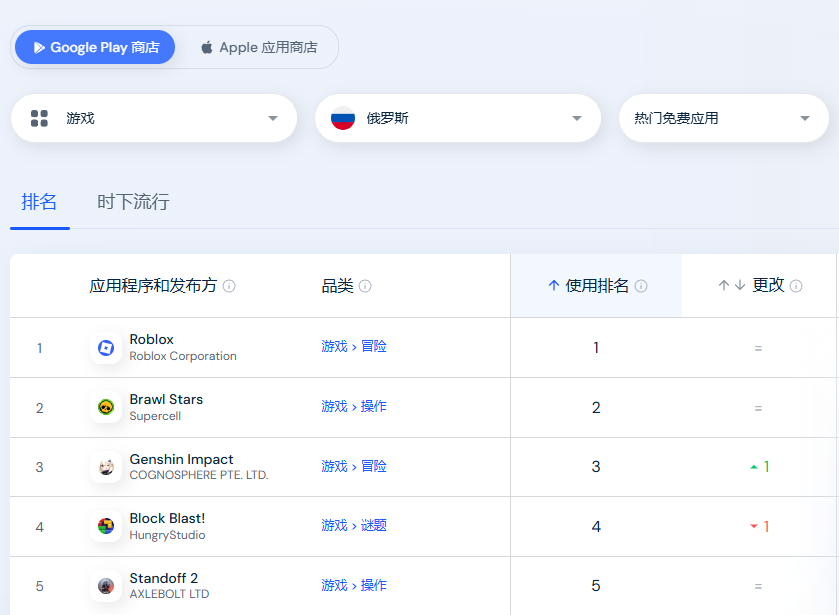Viewport: 839px width, 615px height.
Task: Click publisher AXLEBOLT LTD
Action: (169, 594)
